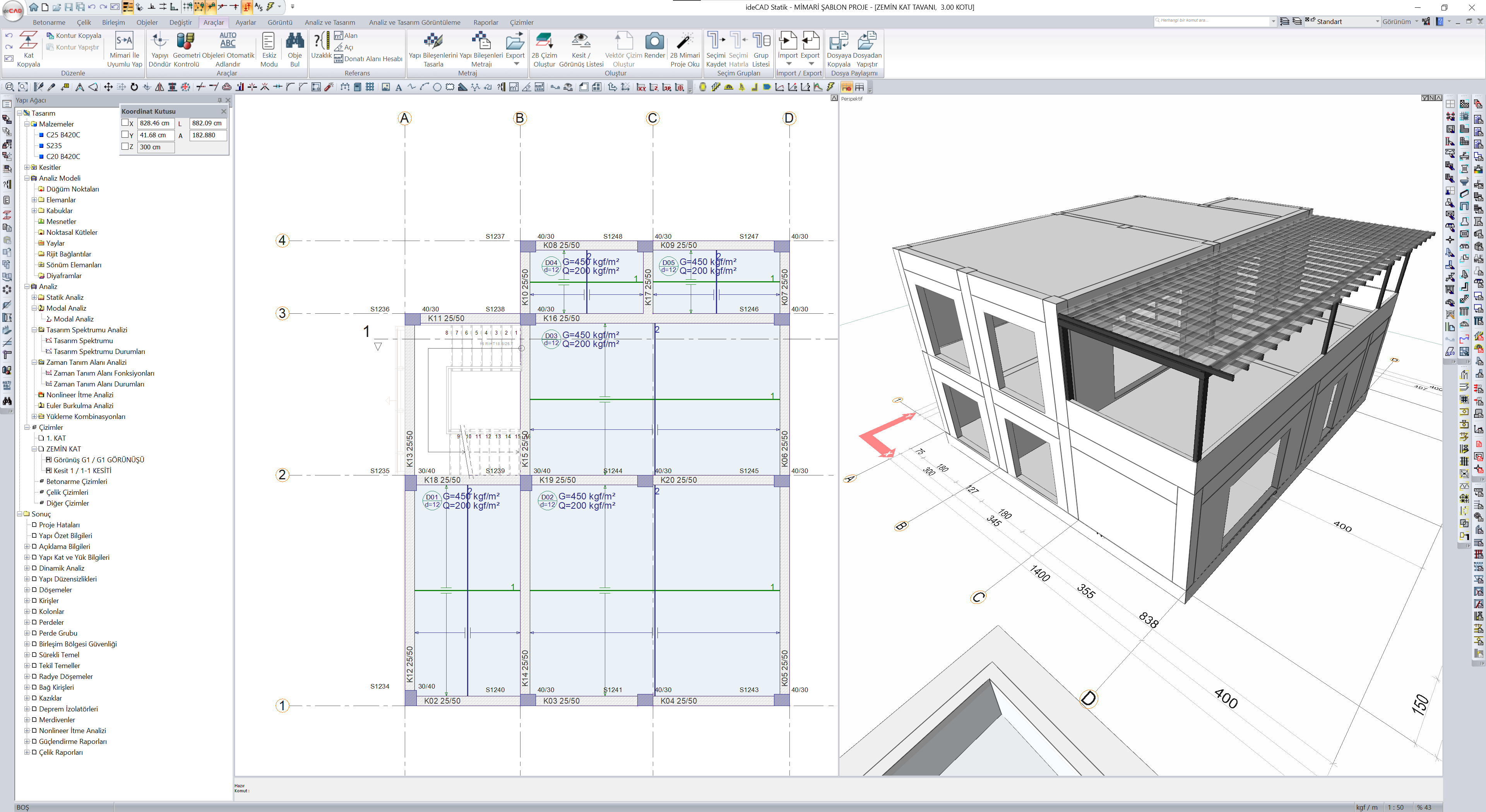1486x812 pixels.
Task: Open the Raporlar ribbon tab
Action: [x=485, y=22]
